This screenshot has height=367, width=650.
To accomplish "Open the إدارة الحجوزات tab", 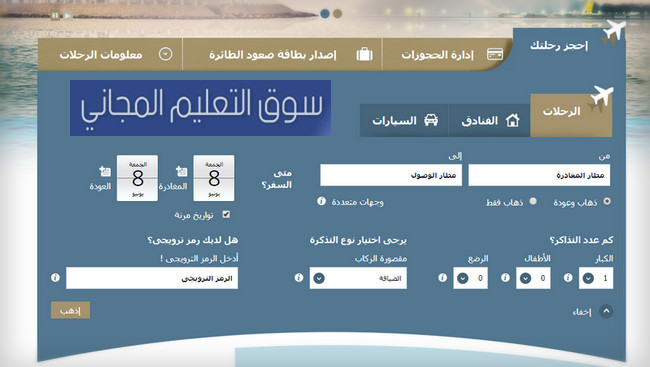I will coord(437,55).
